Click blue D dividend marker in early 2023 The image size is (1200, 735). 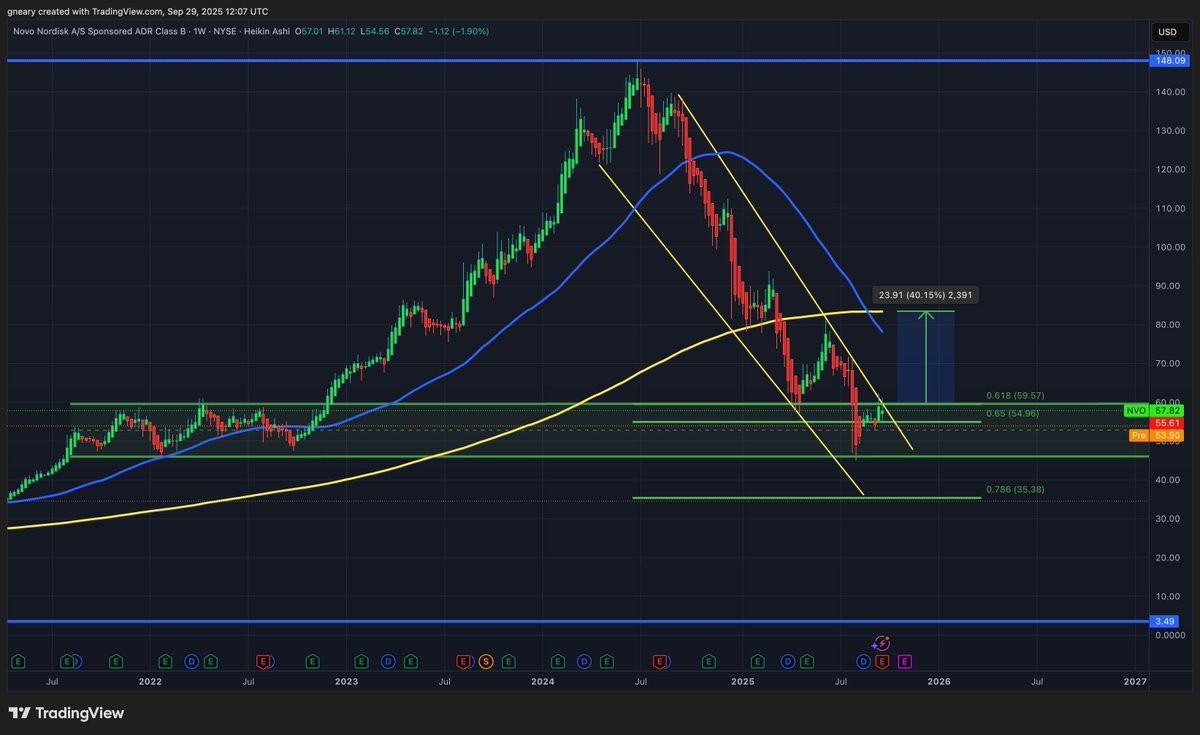(x=388, y=662)
